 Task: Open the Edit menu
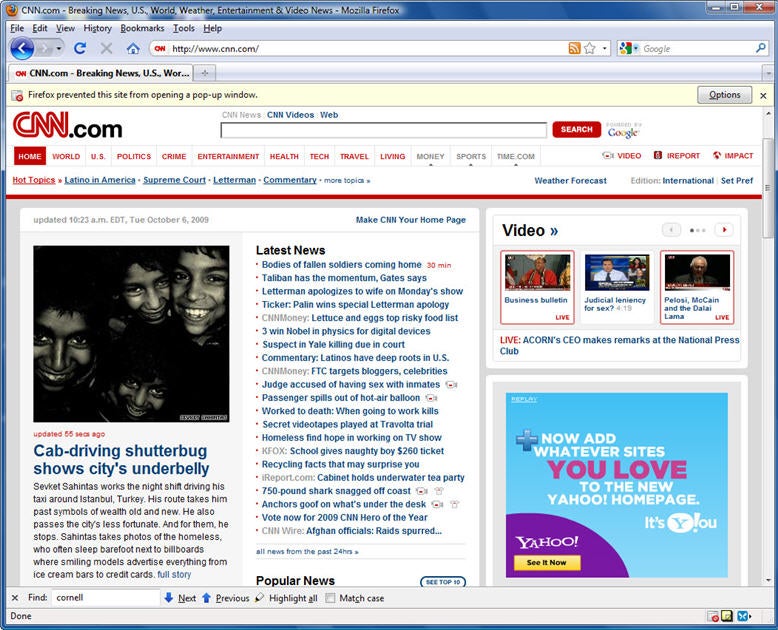pyautogui.click(x=40, y=28)
